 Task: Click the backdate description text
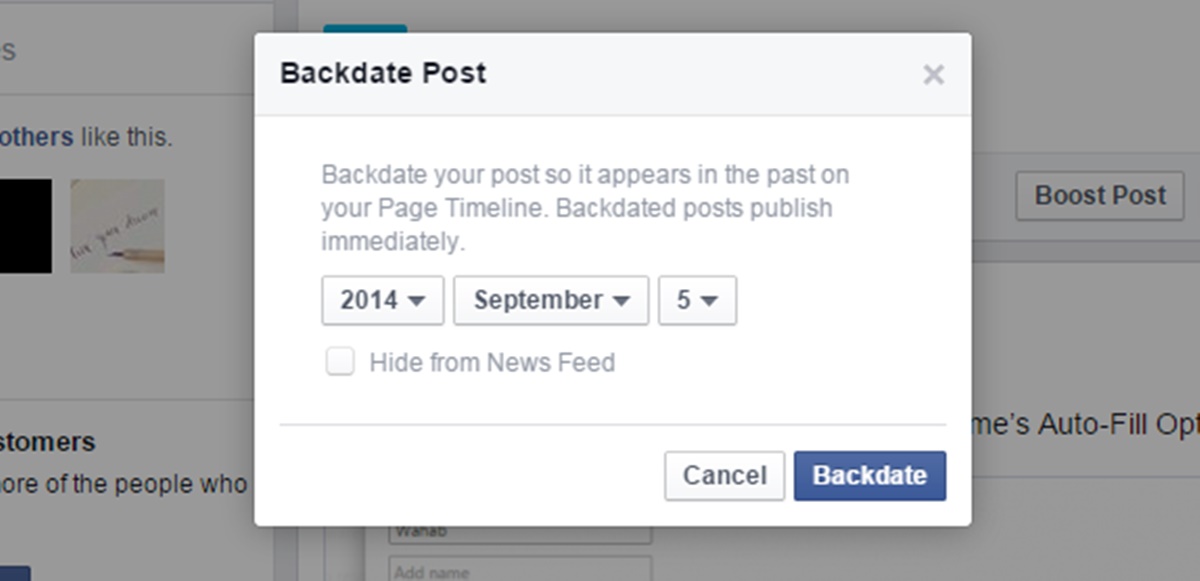[584, 208]
